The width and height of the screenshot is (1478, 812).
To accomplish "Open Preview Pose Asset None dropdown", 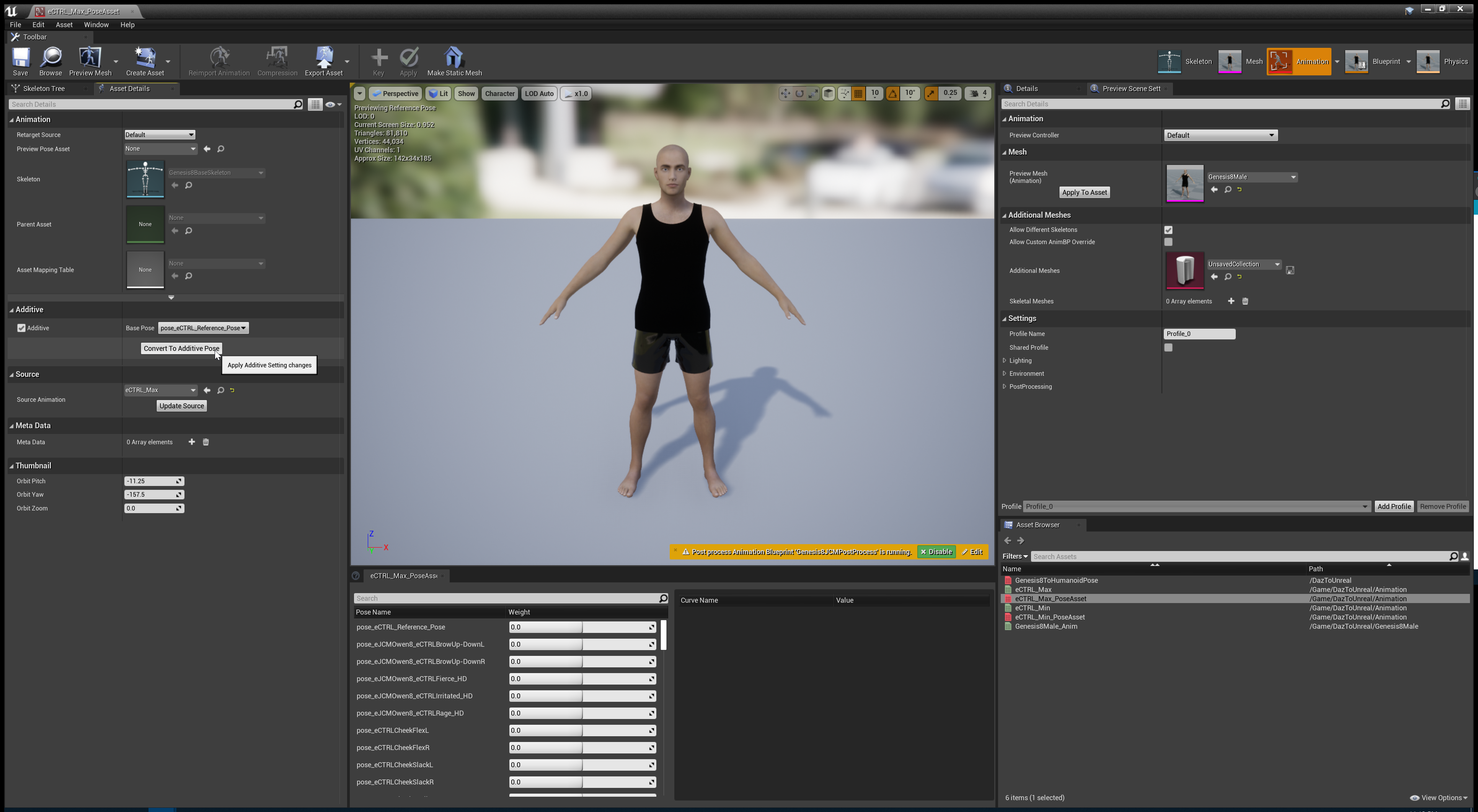I will pyautogui.click(x=161, y=148).
